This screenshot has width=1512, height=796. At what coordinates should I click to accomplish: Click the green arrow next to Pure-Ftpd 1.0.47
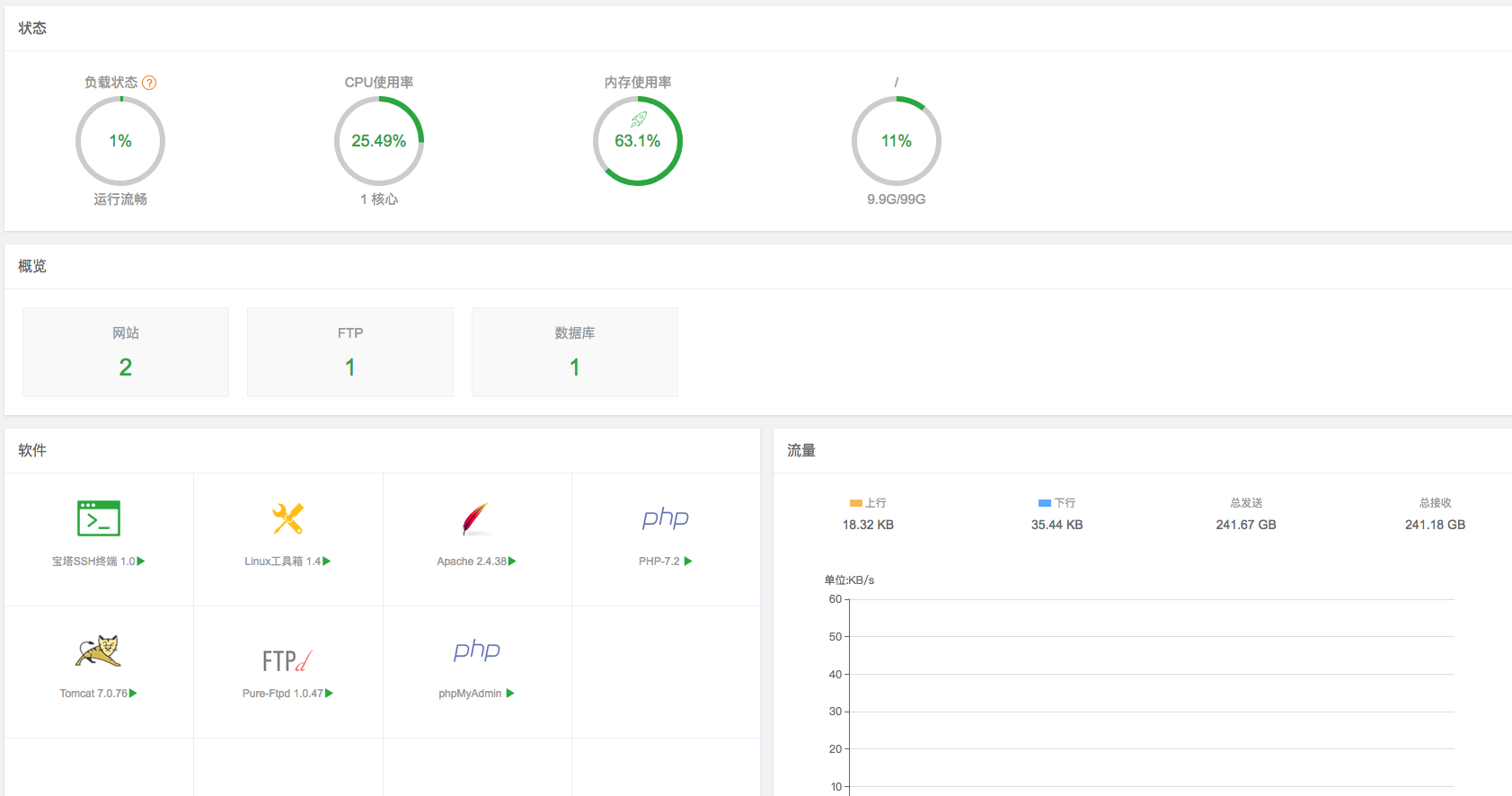[329, 694]
